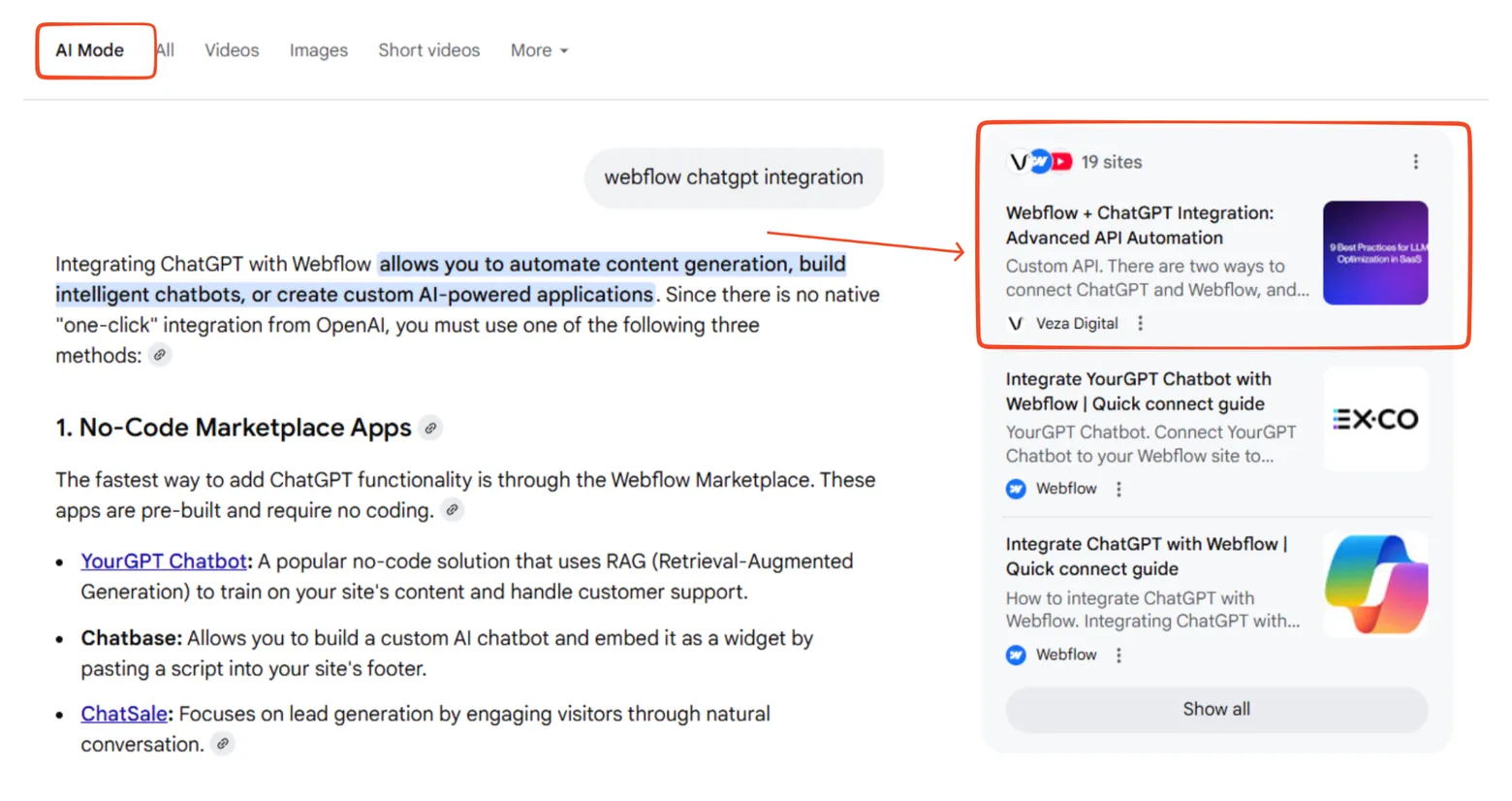Open options menu under Integrate ChatGPT result
This screenshot has width=1512, height=801.
(1118, 655)
